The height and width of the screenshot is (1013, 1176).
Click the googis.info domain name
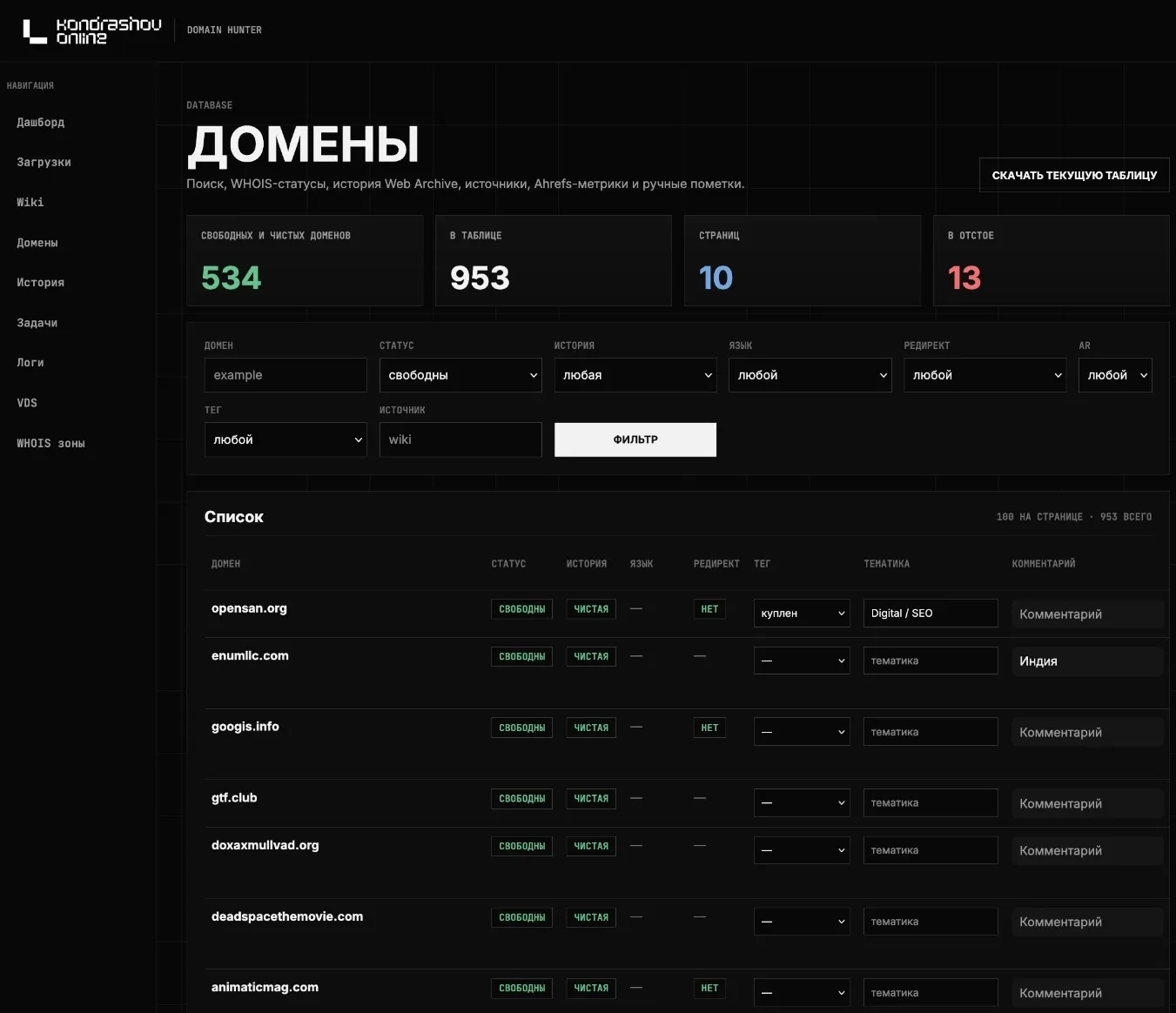(245, 727)
